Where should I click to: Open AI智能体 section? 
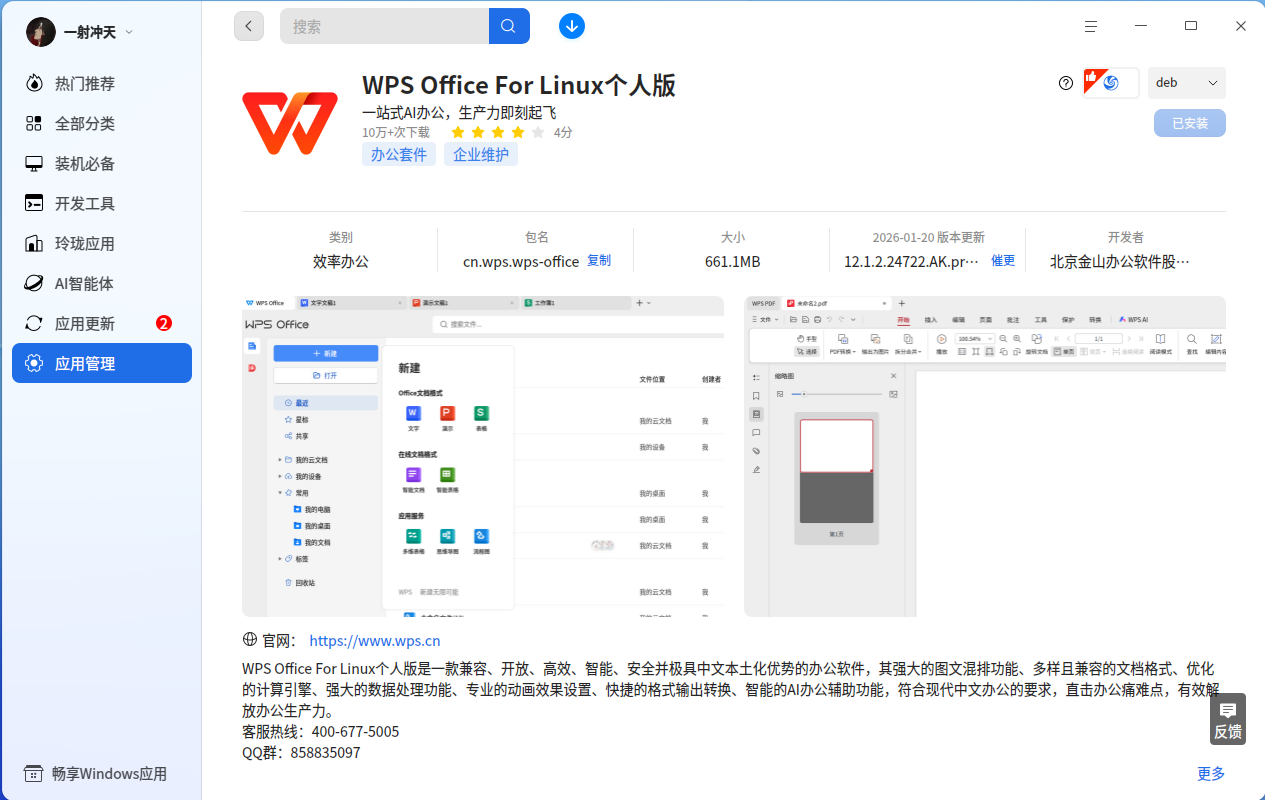tap(102, 283)
